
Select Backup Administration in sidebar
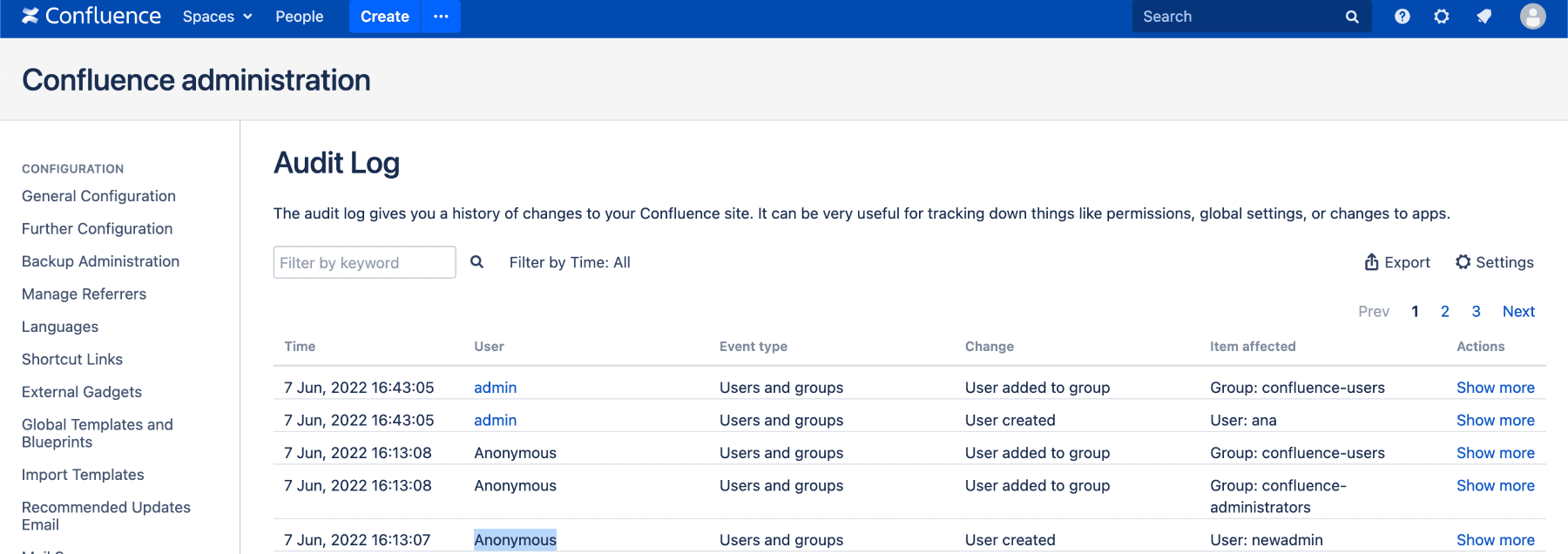click(x=100, y=261)
